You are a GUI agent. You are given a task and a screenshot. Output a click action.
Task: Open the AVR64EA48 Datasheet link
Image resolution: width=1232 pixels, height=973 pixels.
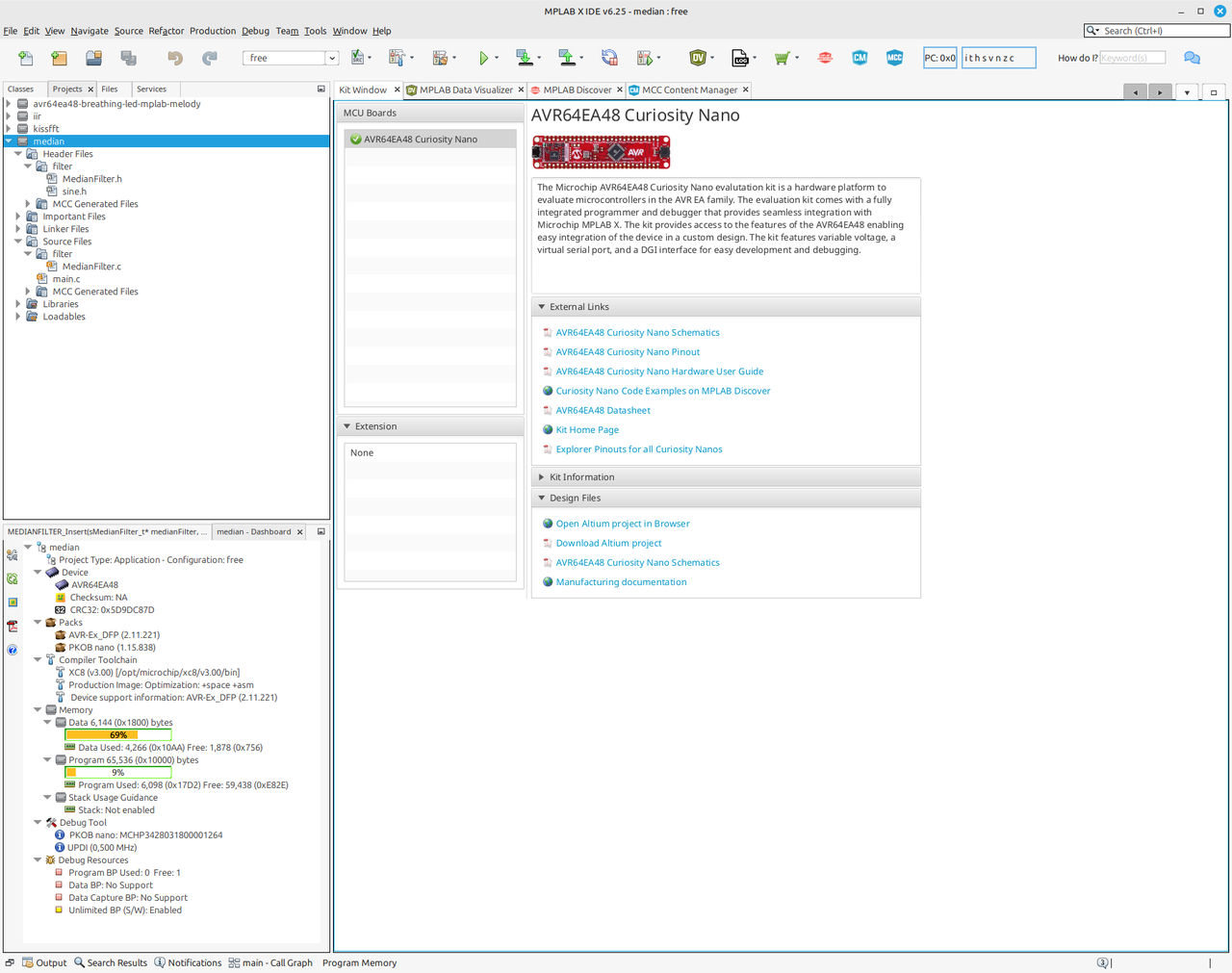click(x=603, y=409)
